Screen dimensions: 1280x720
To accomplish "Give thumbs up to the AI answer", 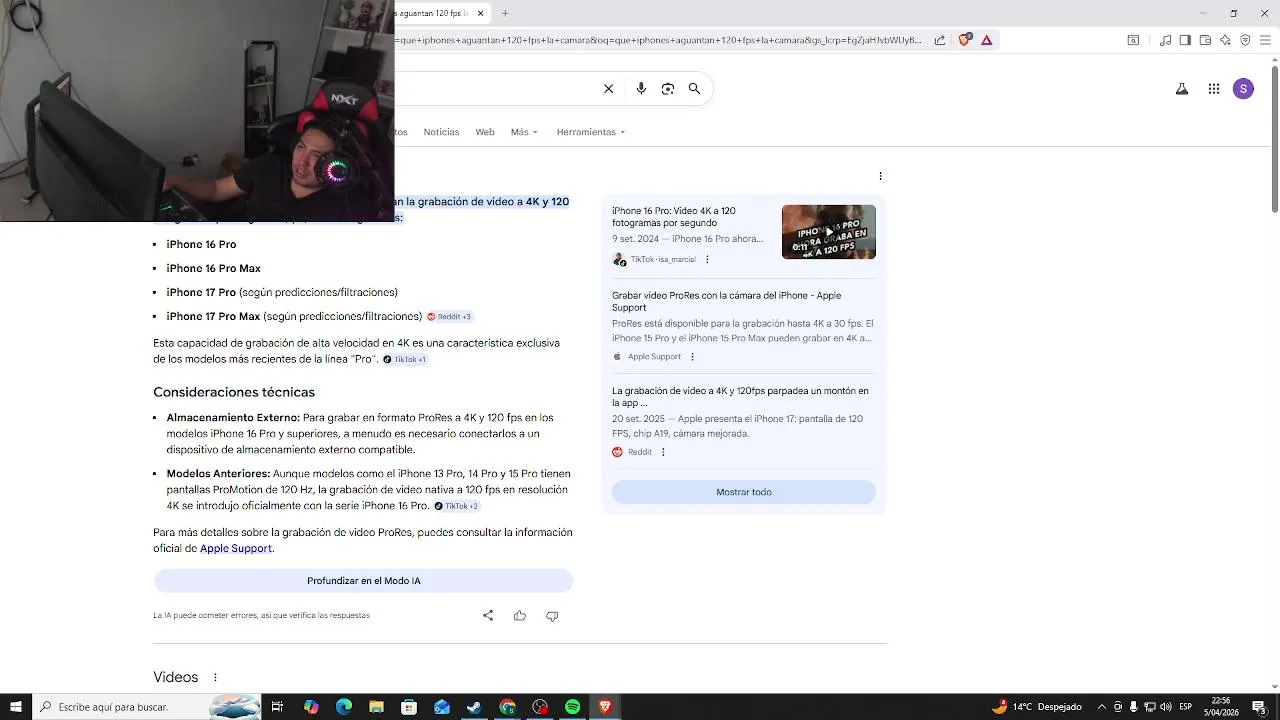I will pyautogui.click(x=520, y=616).
